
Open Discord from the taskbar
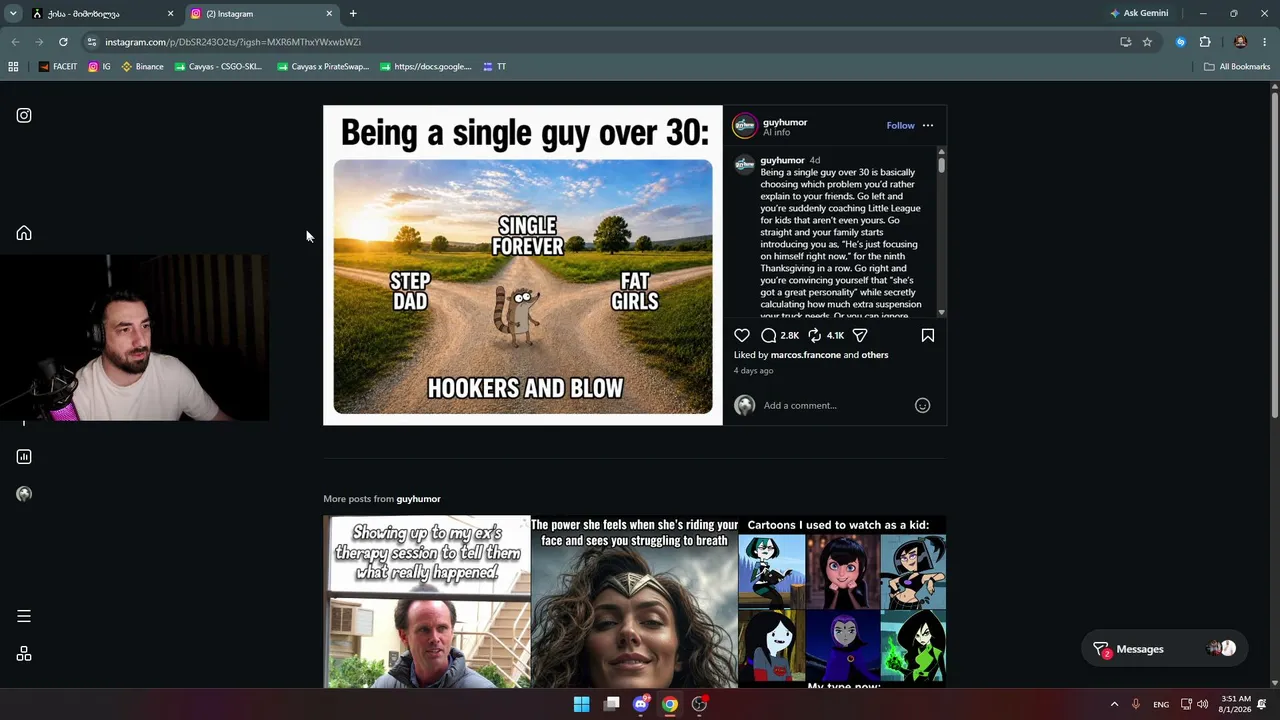[x=641, y=704]
